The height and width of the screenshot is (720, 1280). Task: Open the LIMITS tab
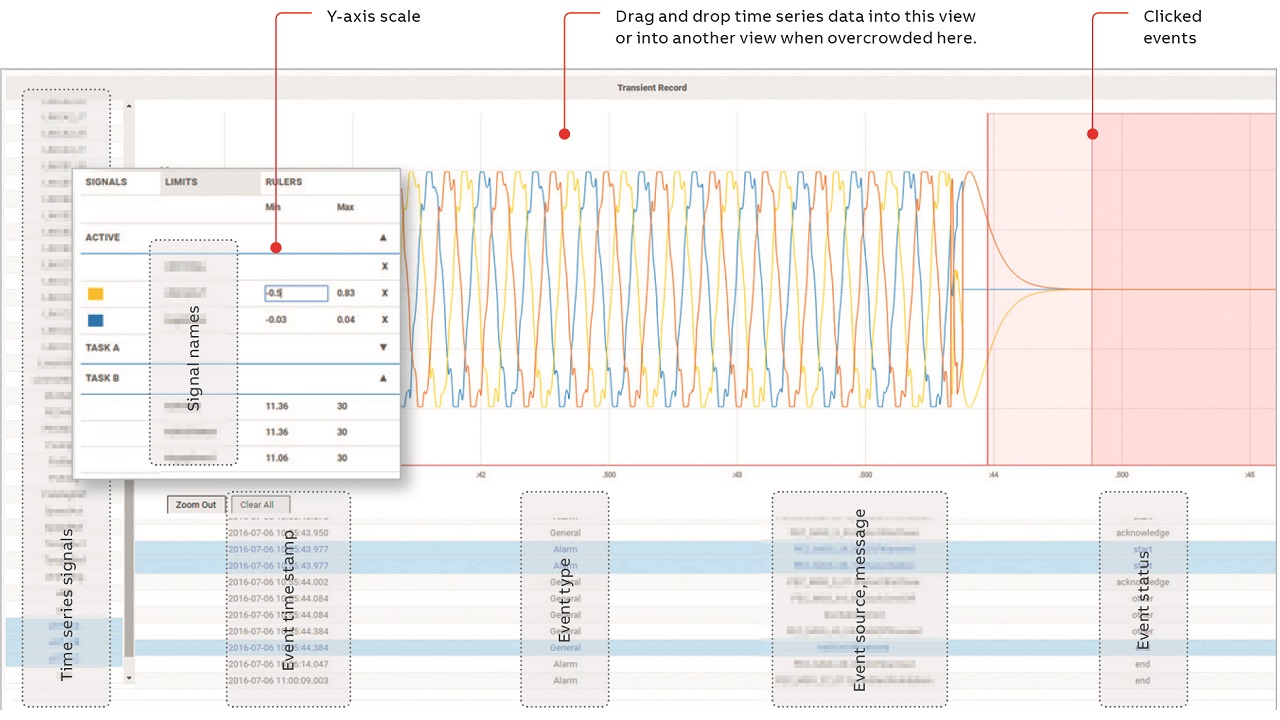pos(181,182)
